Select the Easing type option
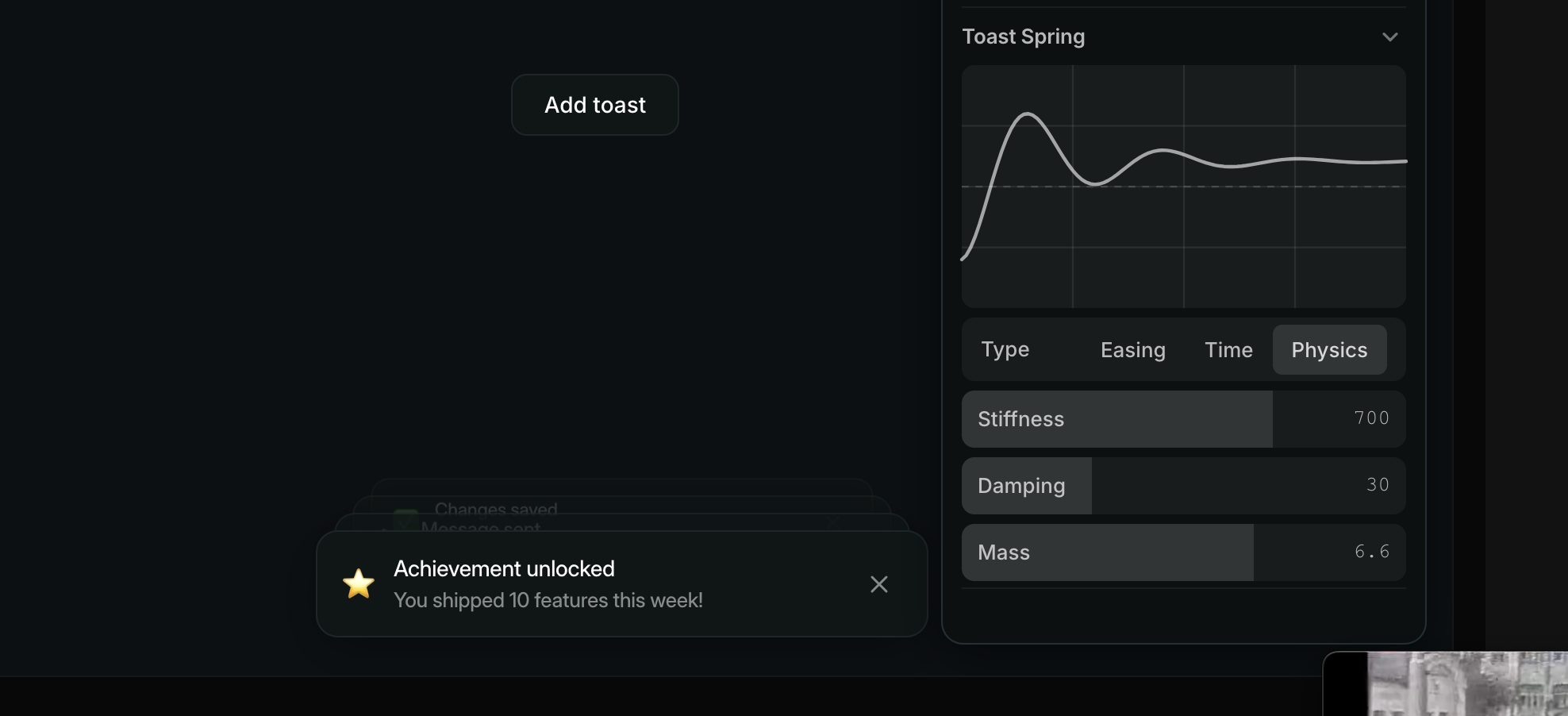Screen dimensions: 1568x716 click(x=1132, y=349)
